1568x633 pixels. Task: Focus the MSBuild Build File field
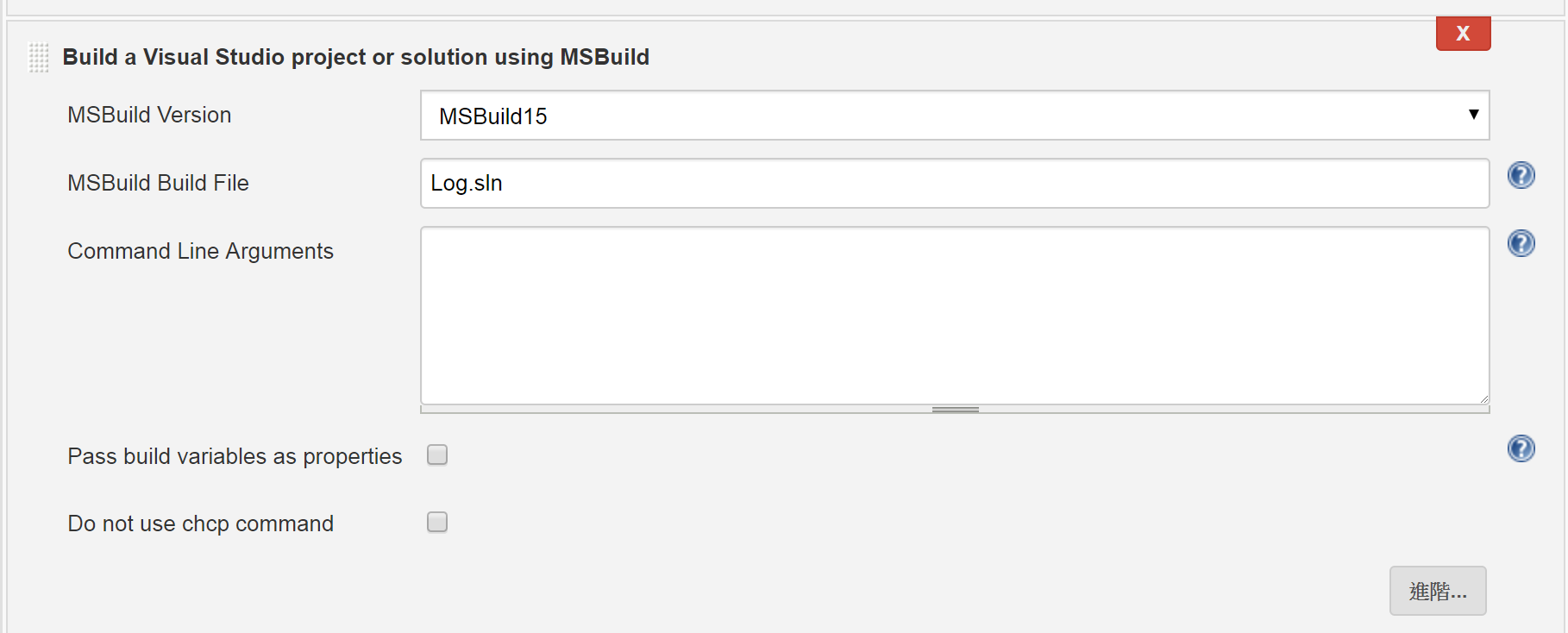(955, 183)
